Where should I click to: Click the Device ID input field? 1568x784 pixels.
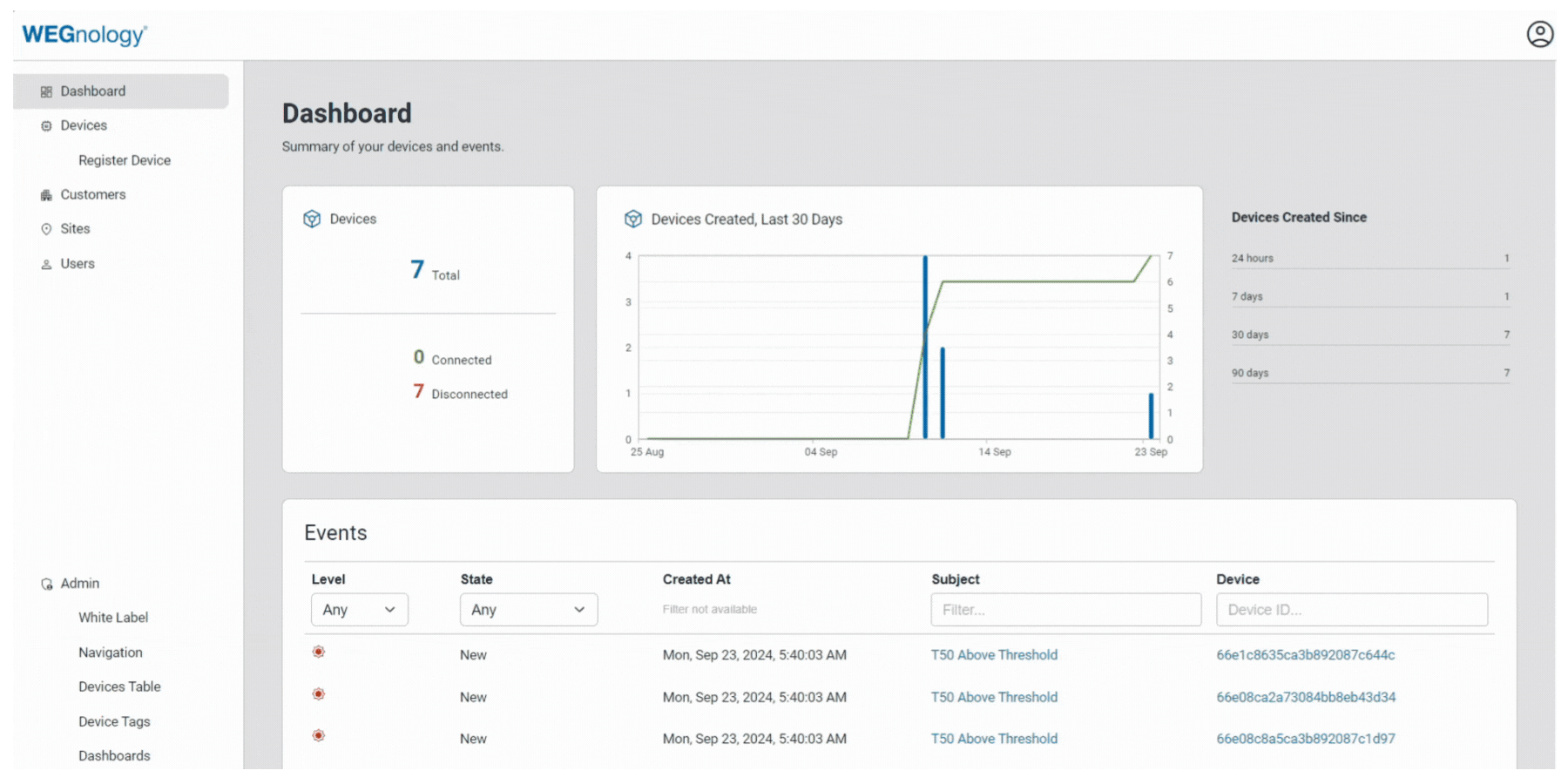point(1351,610)
